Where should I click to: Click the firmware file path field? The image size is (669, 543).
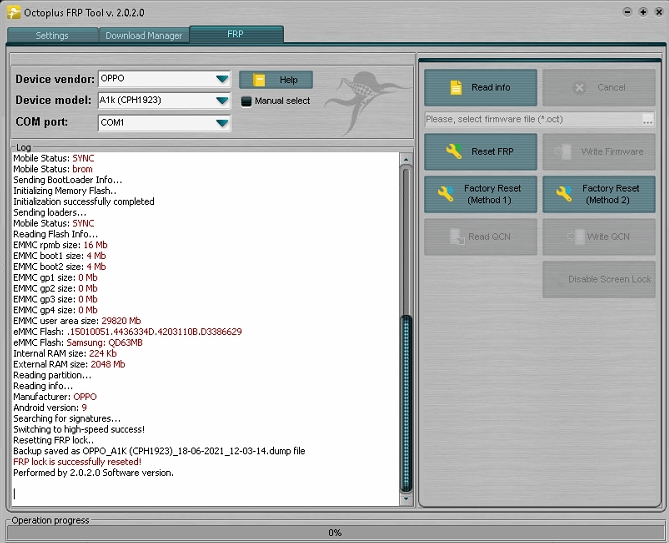[x=533, y=119]
